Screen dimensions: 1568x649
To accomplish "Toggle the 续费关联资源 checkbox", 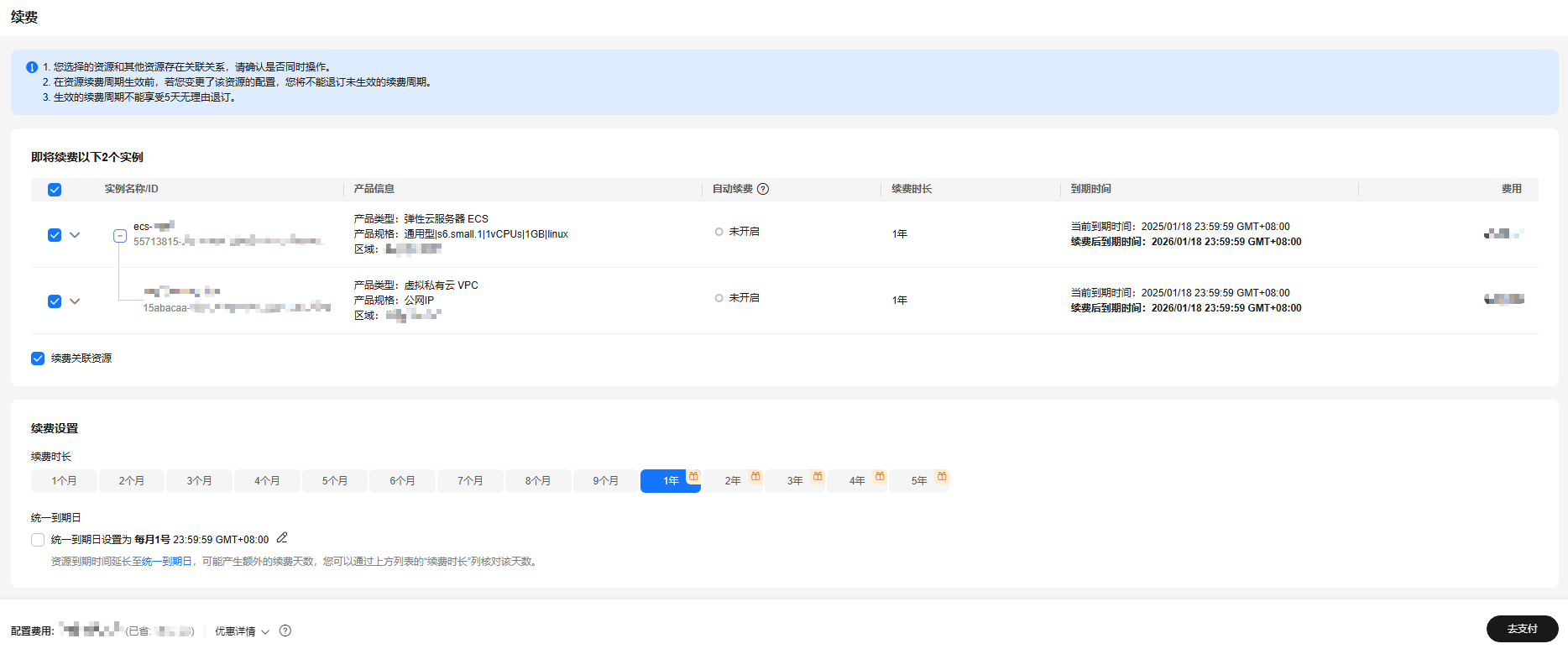I will tap(38, 359).
